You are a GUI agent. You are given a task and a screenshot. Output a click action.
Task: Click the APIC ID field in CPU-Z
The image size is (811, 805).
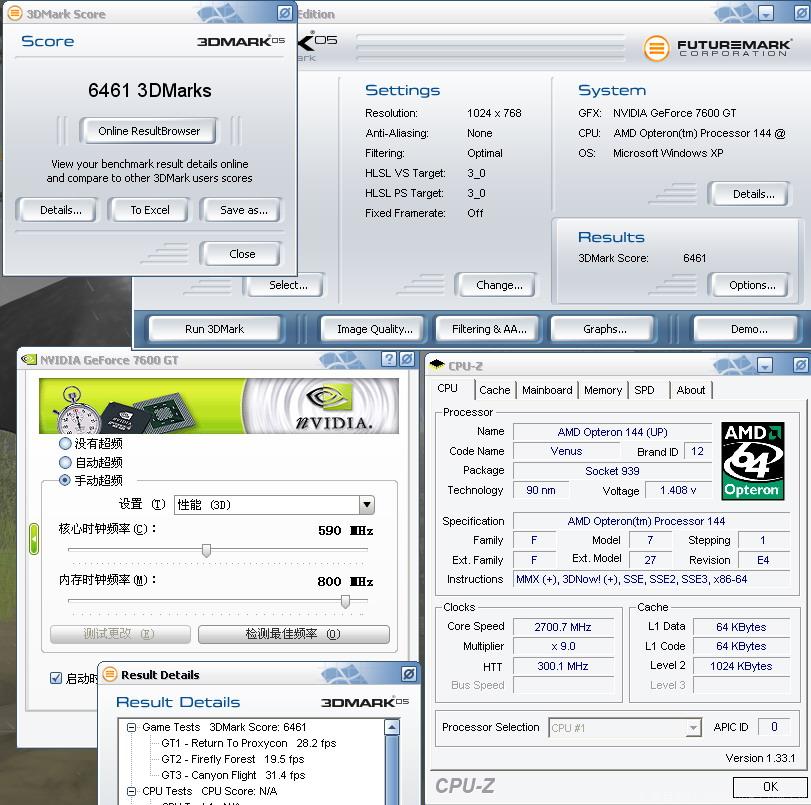pos(774,727)
